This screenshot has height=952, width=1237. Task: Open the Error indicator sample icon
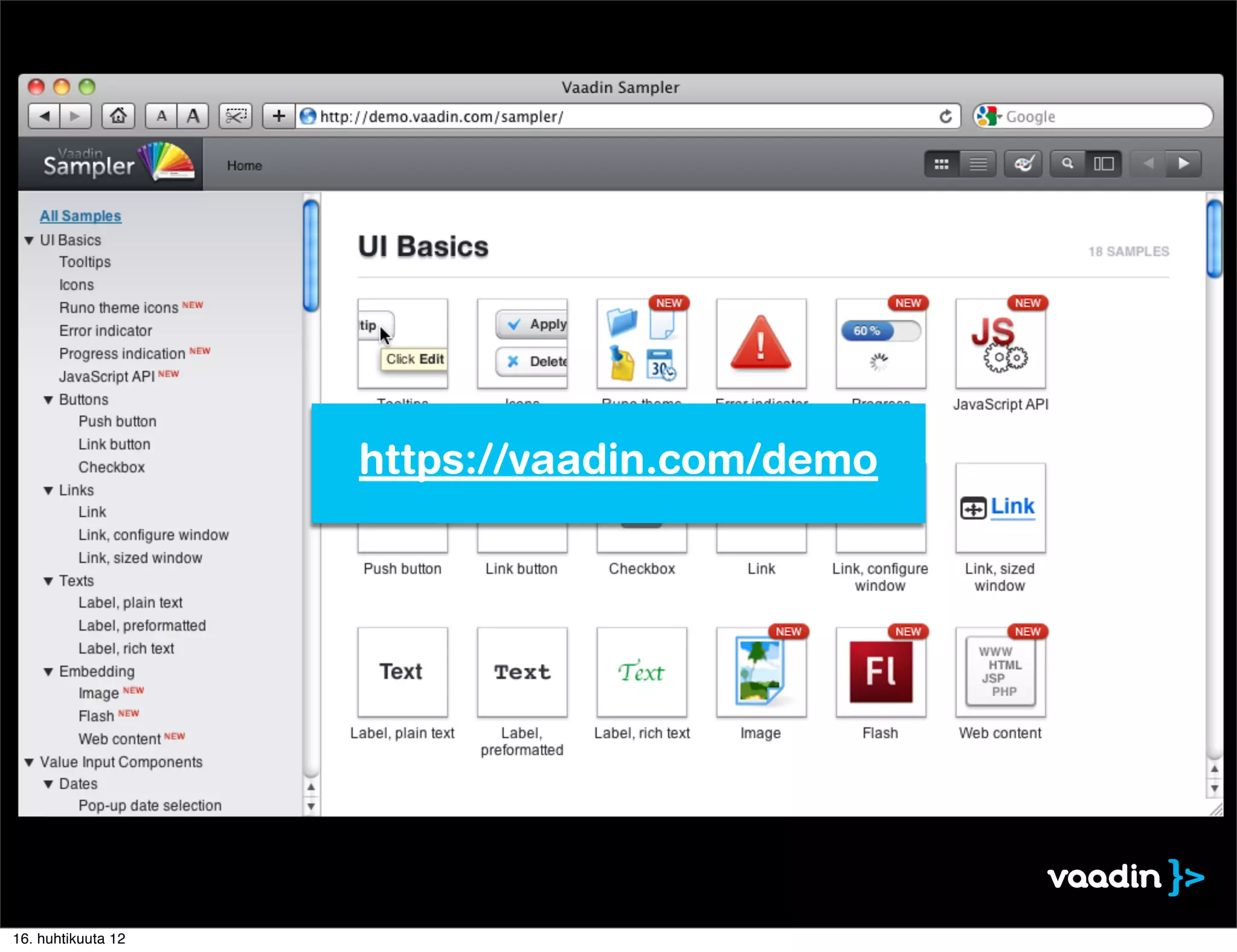[760, 343]
